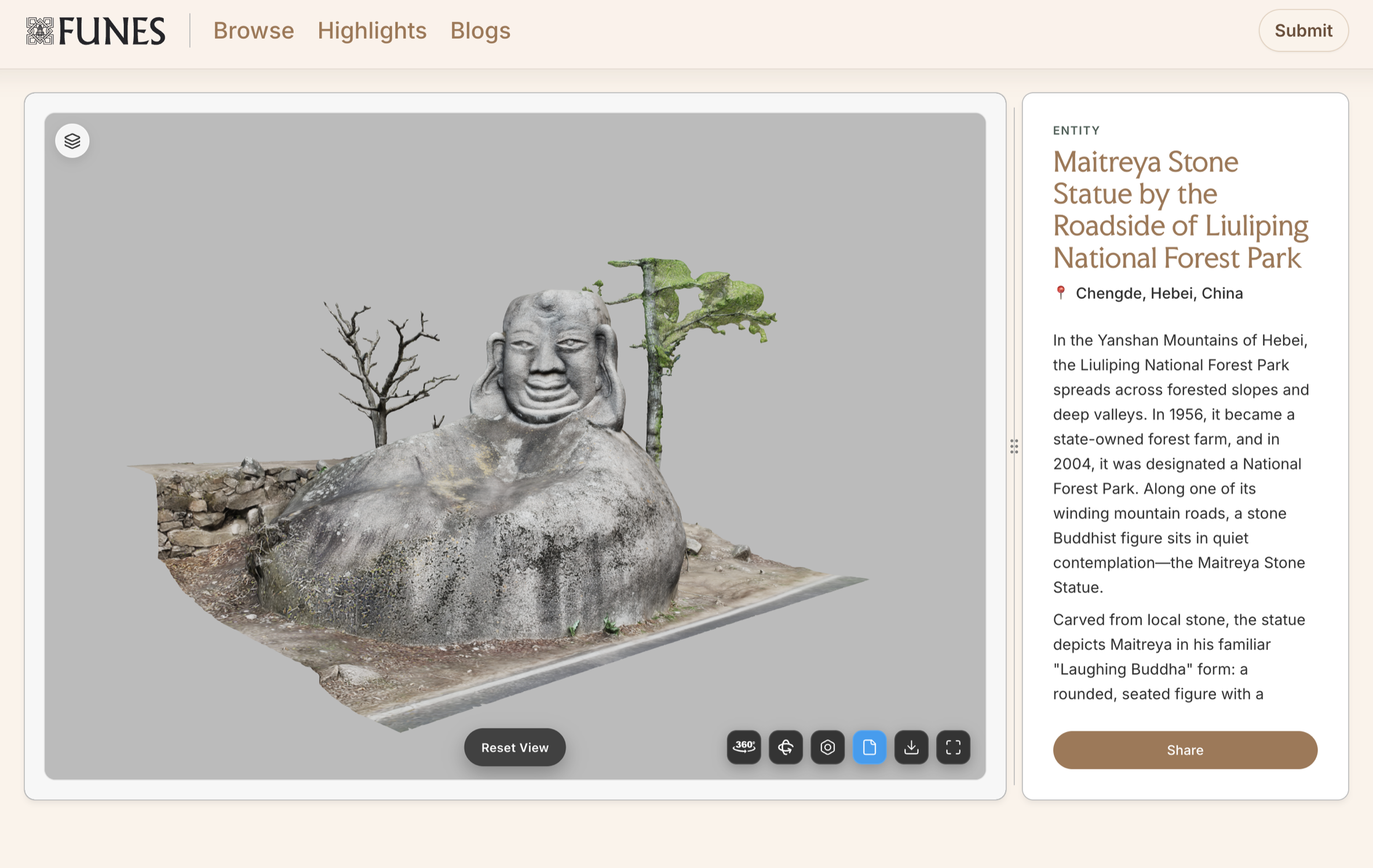Toggle the highlighted document info icon
This screenshot has height=868, width=1373.
869,747
